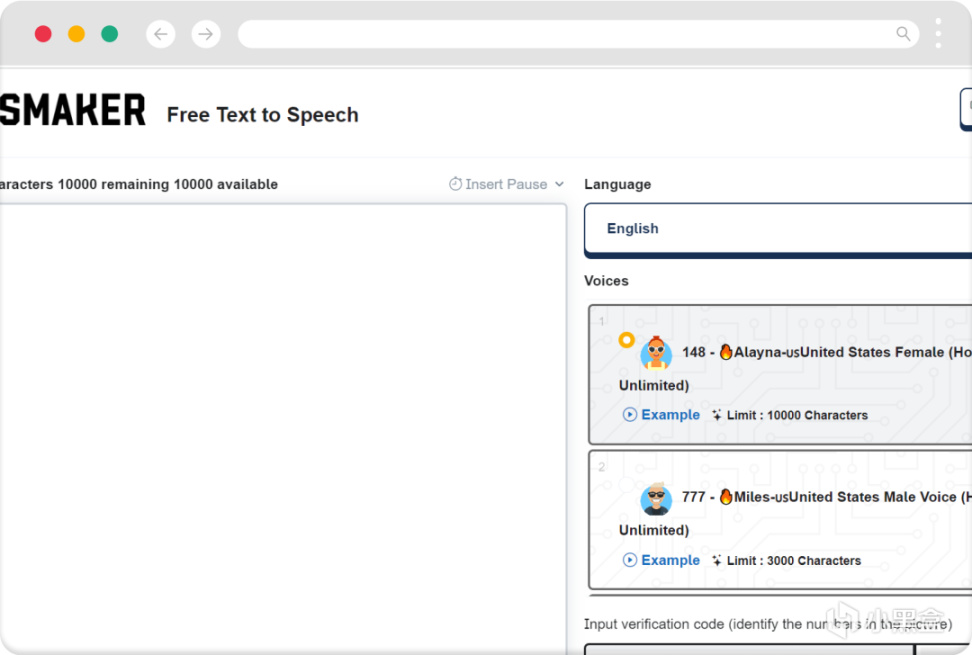Select the 148 Alayna United States Female voice
The width and height of the screenshot is (972, 655).
click(780, 374)
